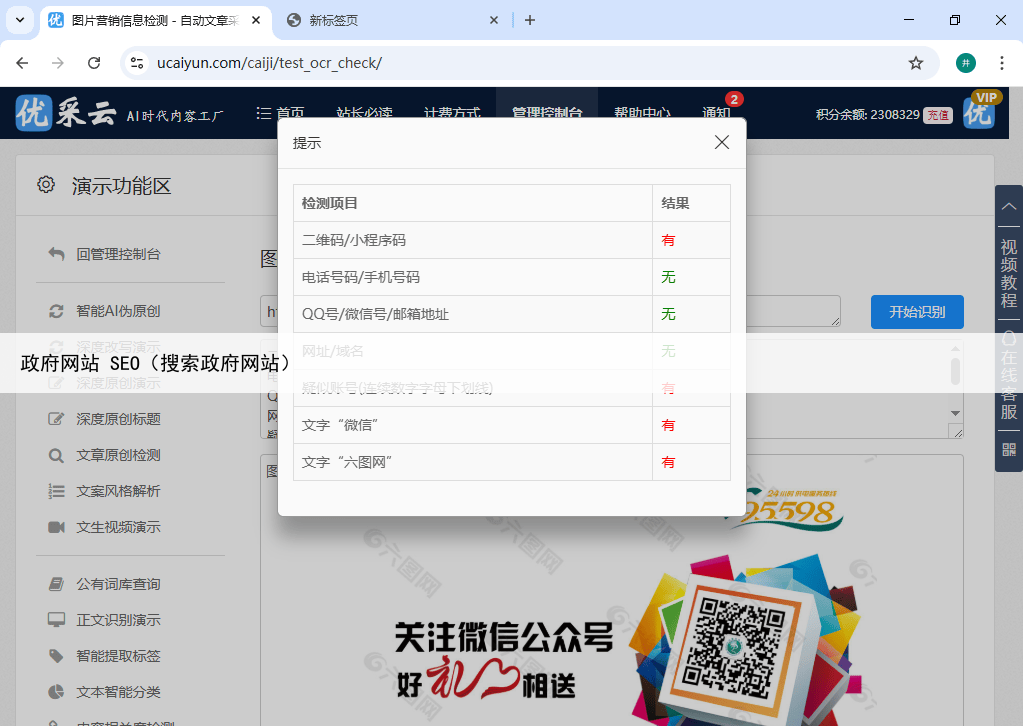Open the 文本智能分类 sidebar link
The image size is (1023, 726).
click(x=118, y=692)
